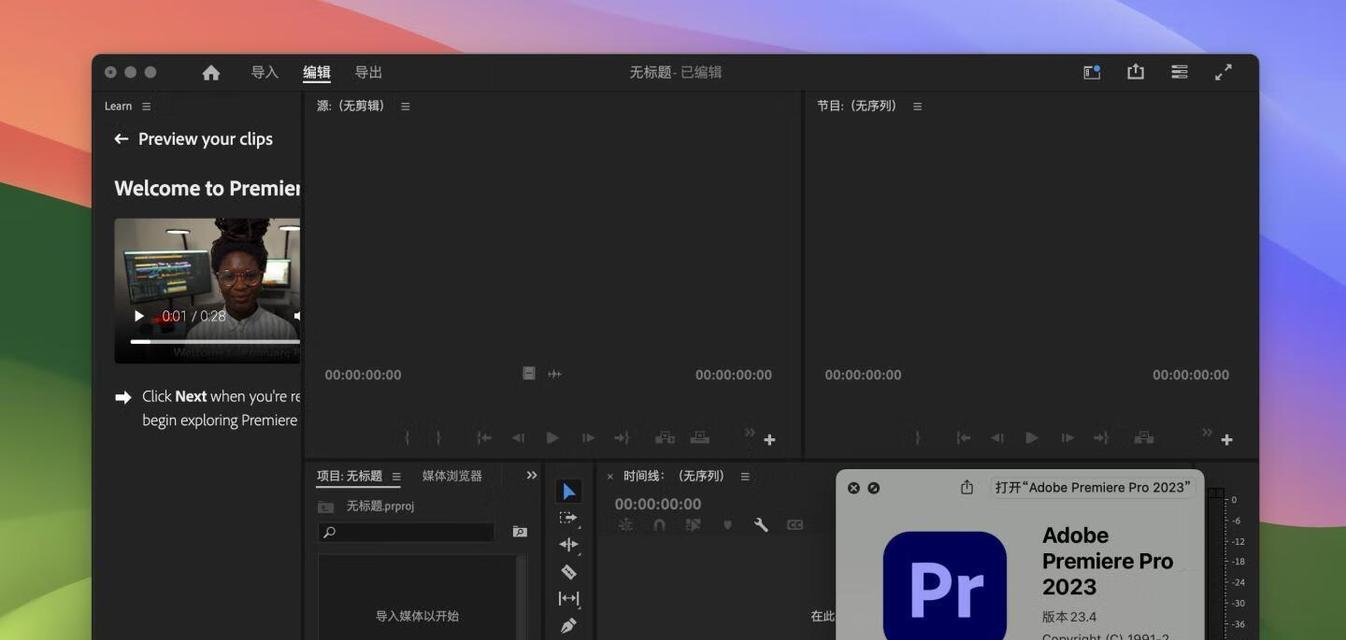Image resolution: width=1346 pixels, height=640 pixels.
Task: Step back one frame in Source monitor
Action: [x=518, y=438]
